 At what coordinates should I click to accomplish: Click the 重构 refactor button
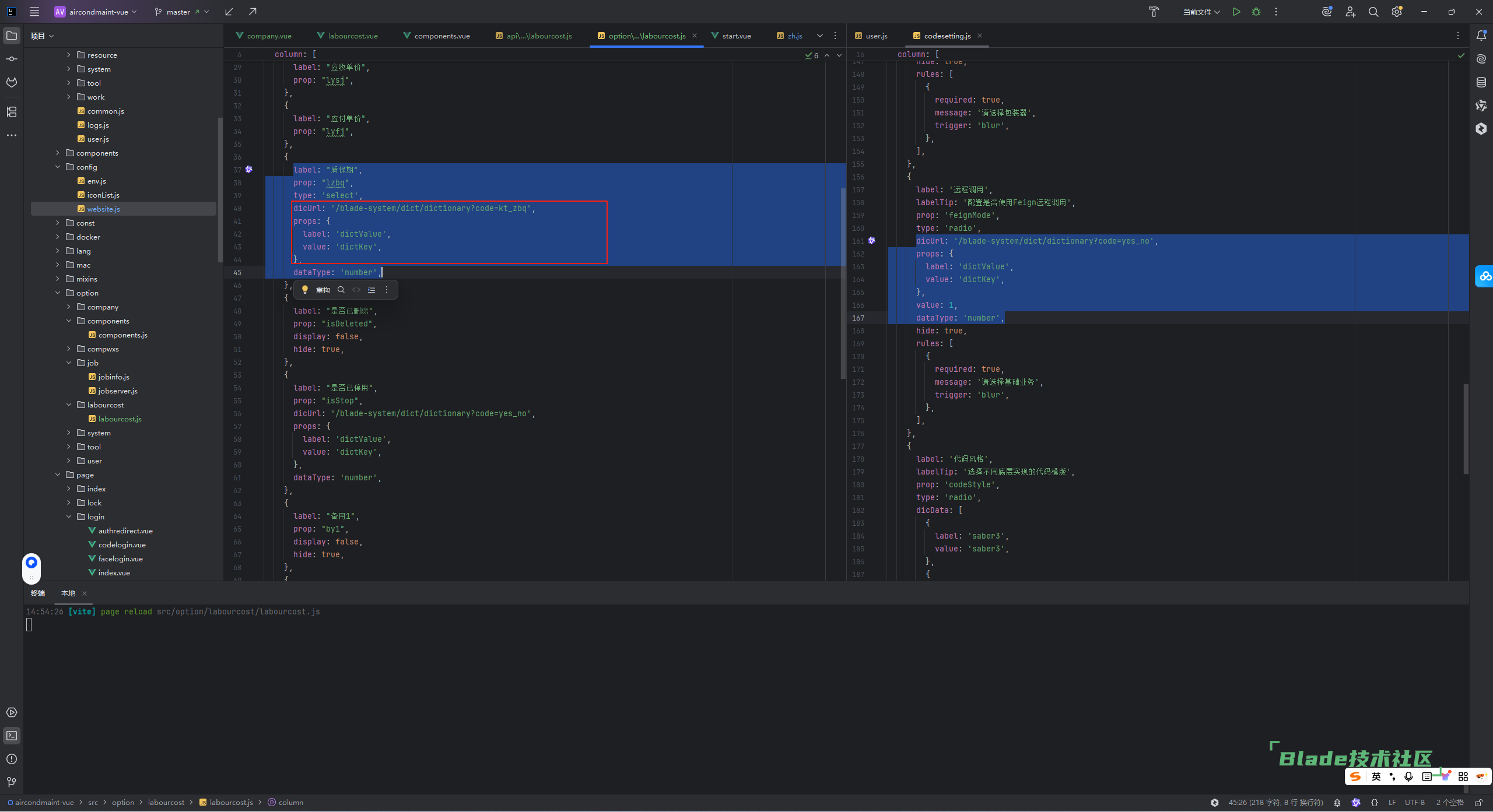(x=323, y=290)
